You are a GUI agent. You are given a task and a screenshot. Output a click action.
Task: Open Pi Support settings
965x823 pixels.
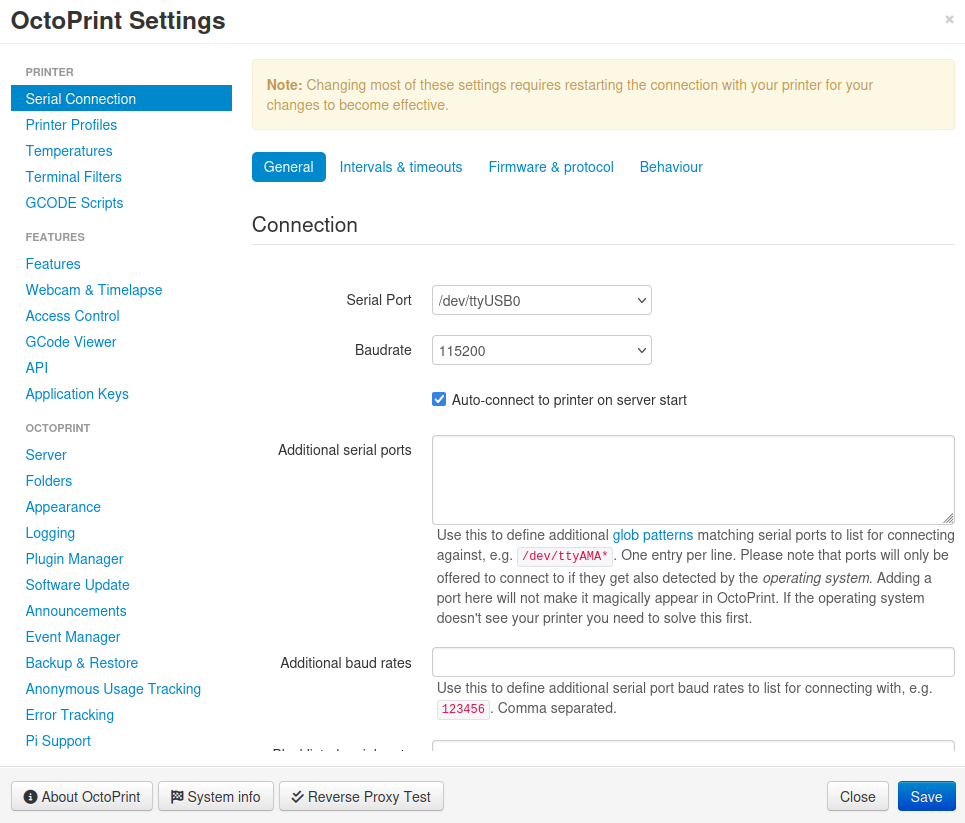tap(58, 741)
